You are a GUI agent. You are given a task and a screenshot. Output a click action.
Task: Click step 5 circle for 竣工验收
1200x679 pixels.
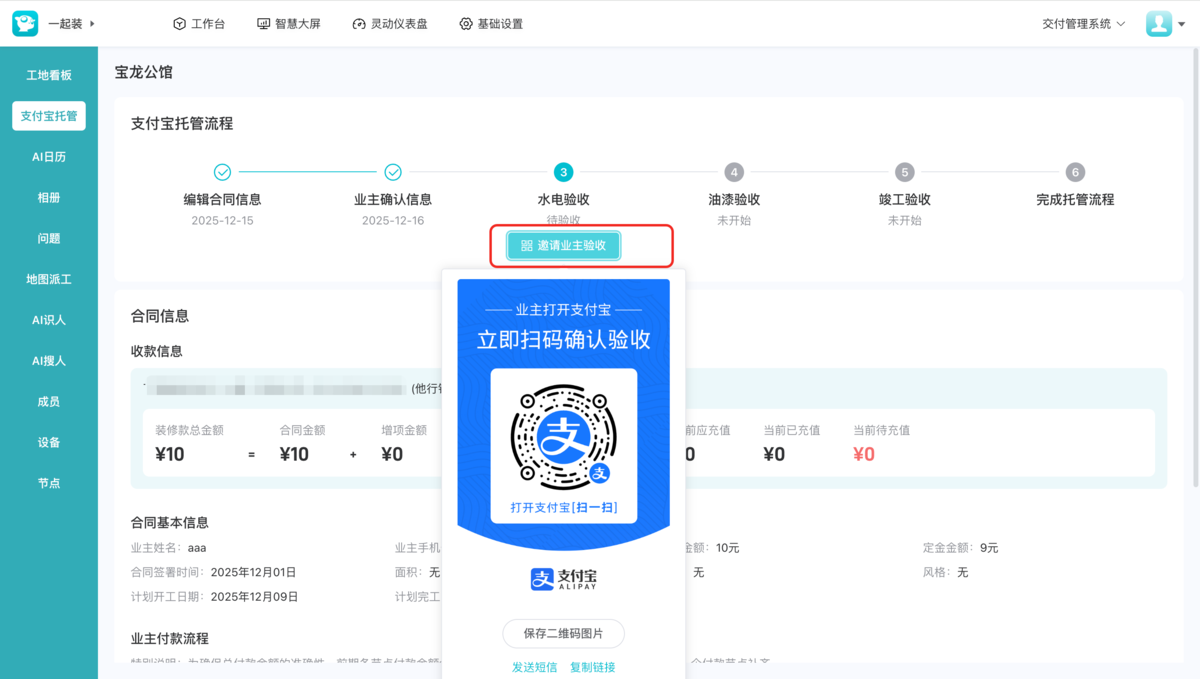tap(905, 172)
